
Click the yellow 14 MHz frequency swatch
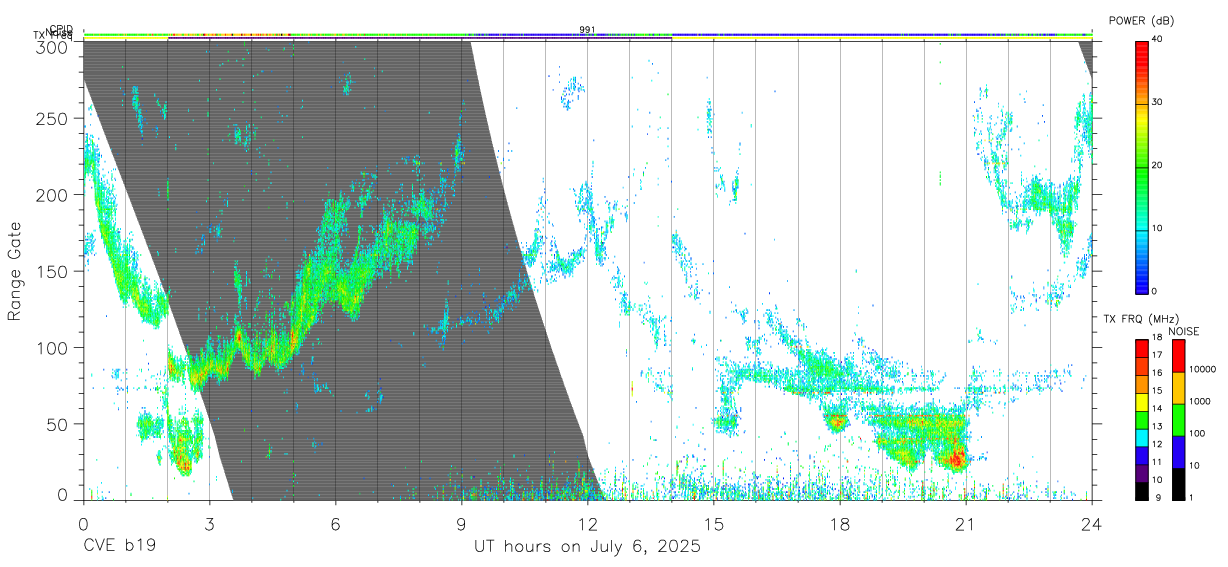click(x=1142, y=402)
